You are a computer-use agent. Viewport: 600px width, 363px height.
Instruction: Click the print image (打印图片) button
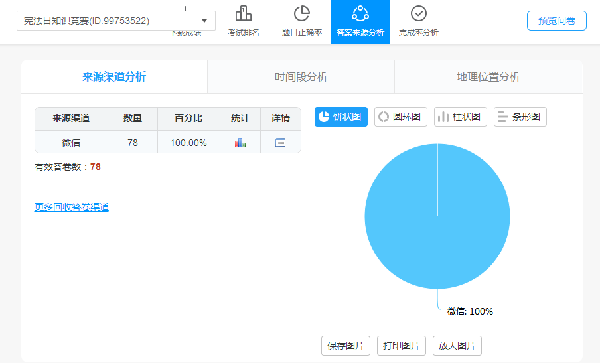pyautogui.click(x=401, y=346)
